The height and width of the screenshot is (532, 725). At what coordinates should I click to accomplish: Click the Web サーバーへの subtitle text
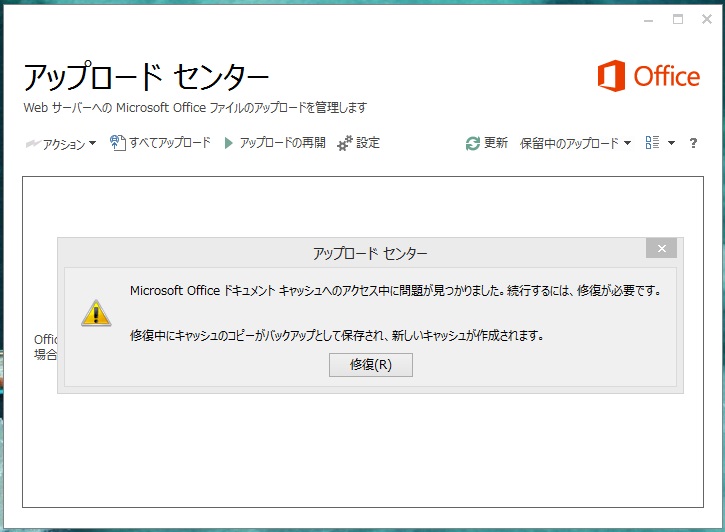(195, 108)
